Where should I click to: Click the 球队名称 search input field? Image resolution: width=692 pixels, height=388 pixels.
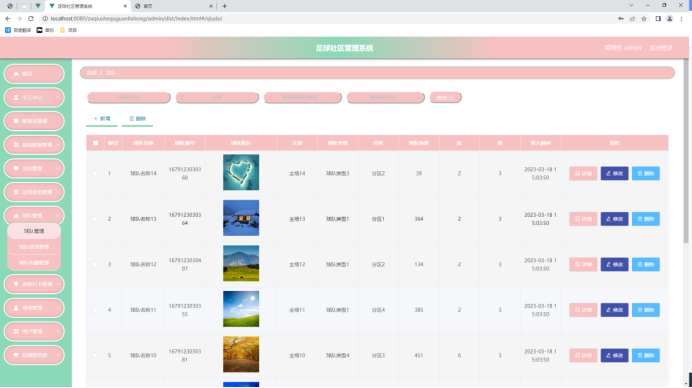click(x=129, y=97)
